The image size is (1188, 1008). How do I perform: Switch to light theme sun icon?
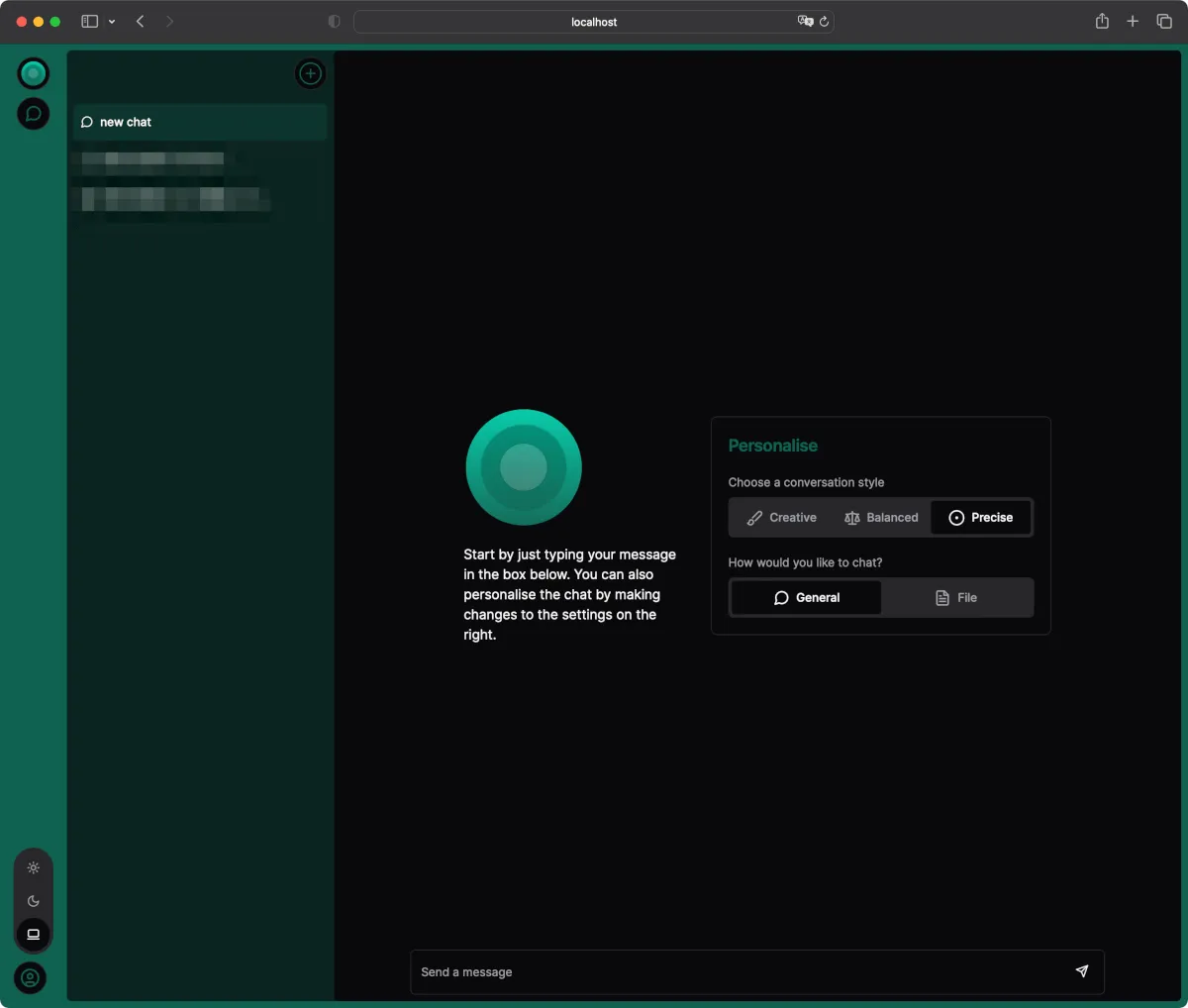coord(34,868)
